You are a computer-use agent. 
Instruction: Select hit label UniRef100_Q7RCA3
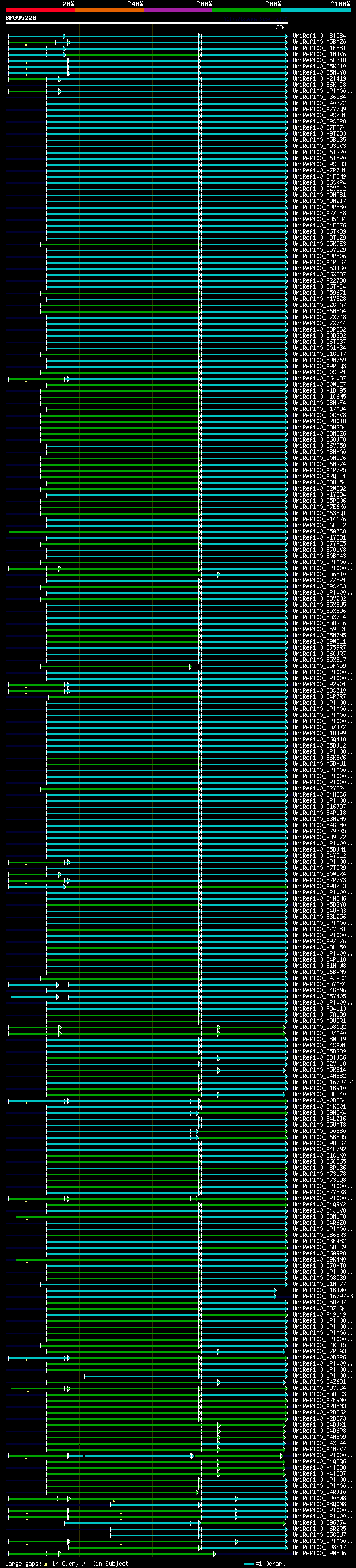(319, 1351)
